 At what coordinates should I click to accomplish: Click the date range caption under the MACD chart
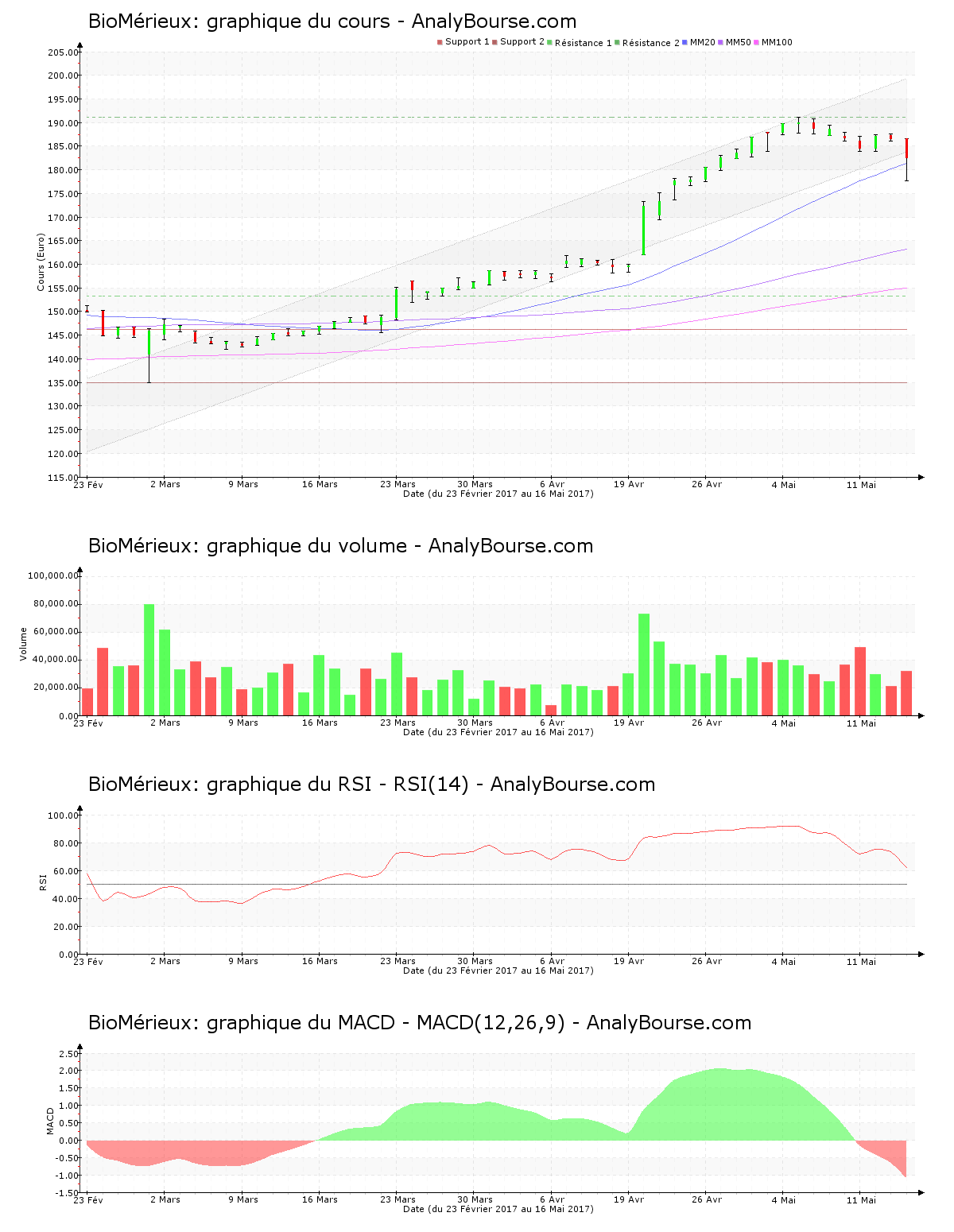(x=498, y=1209)
